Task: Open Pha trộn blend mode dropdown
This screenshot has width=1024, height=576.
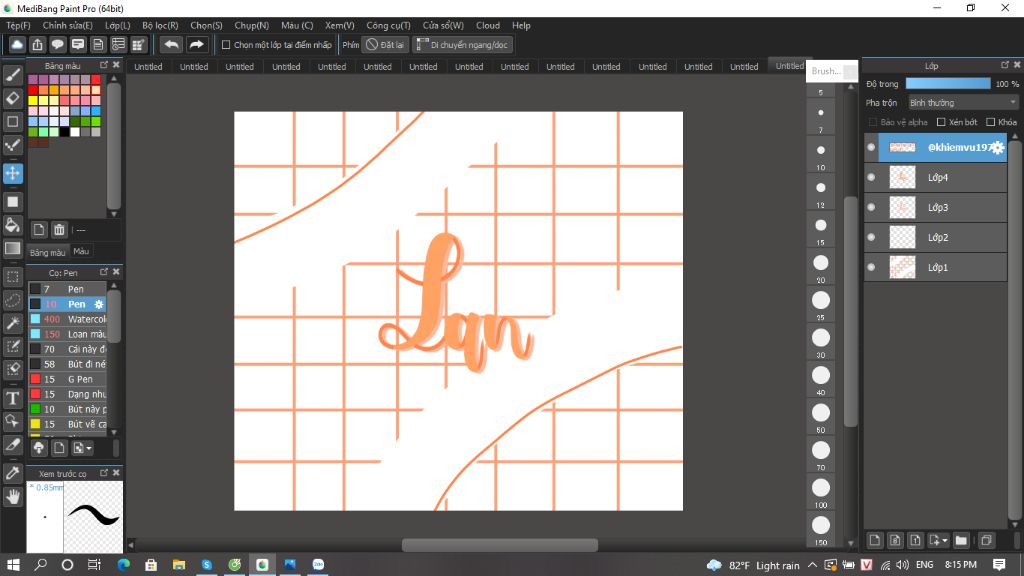Action: (963, 103)
